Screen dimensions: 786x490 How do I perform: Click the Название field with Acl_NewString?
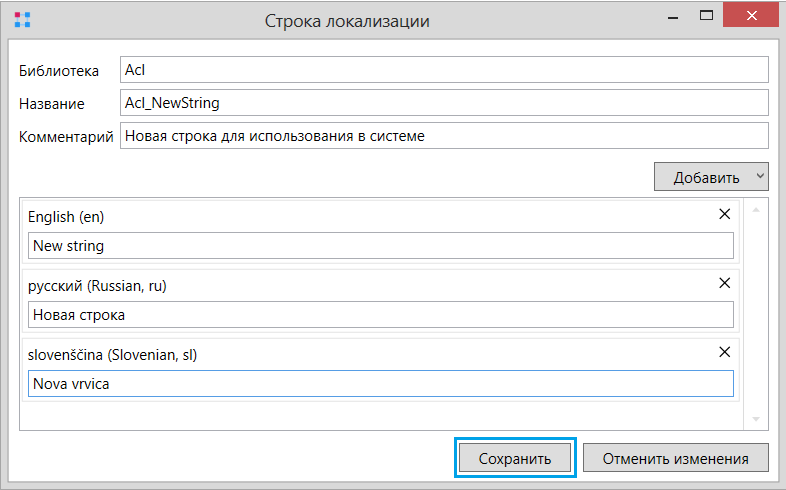(444, 103)
